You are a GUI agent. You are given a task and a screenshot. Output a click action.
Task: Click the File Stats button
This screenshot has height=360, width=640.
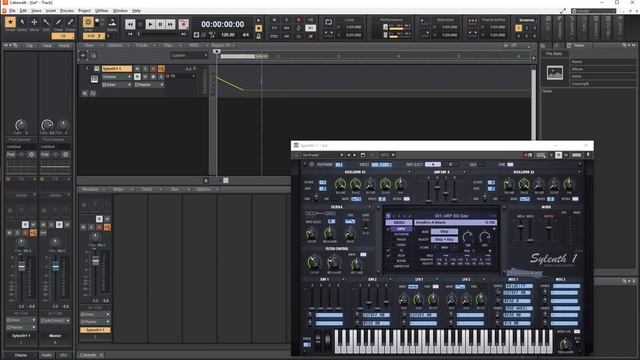pyautogui.click(x=554, y=54)
